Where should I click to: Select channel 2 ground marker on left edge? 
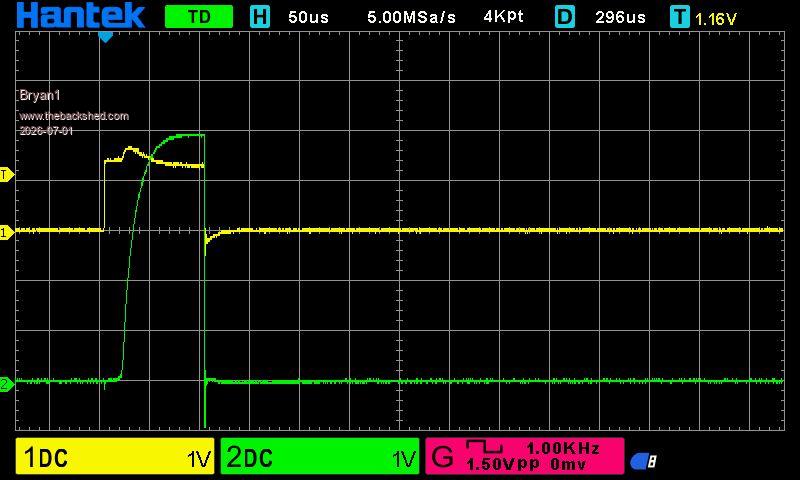coord(6,384)
